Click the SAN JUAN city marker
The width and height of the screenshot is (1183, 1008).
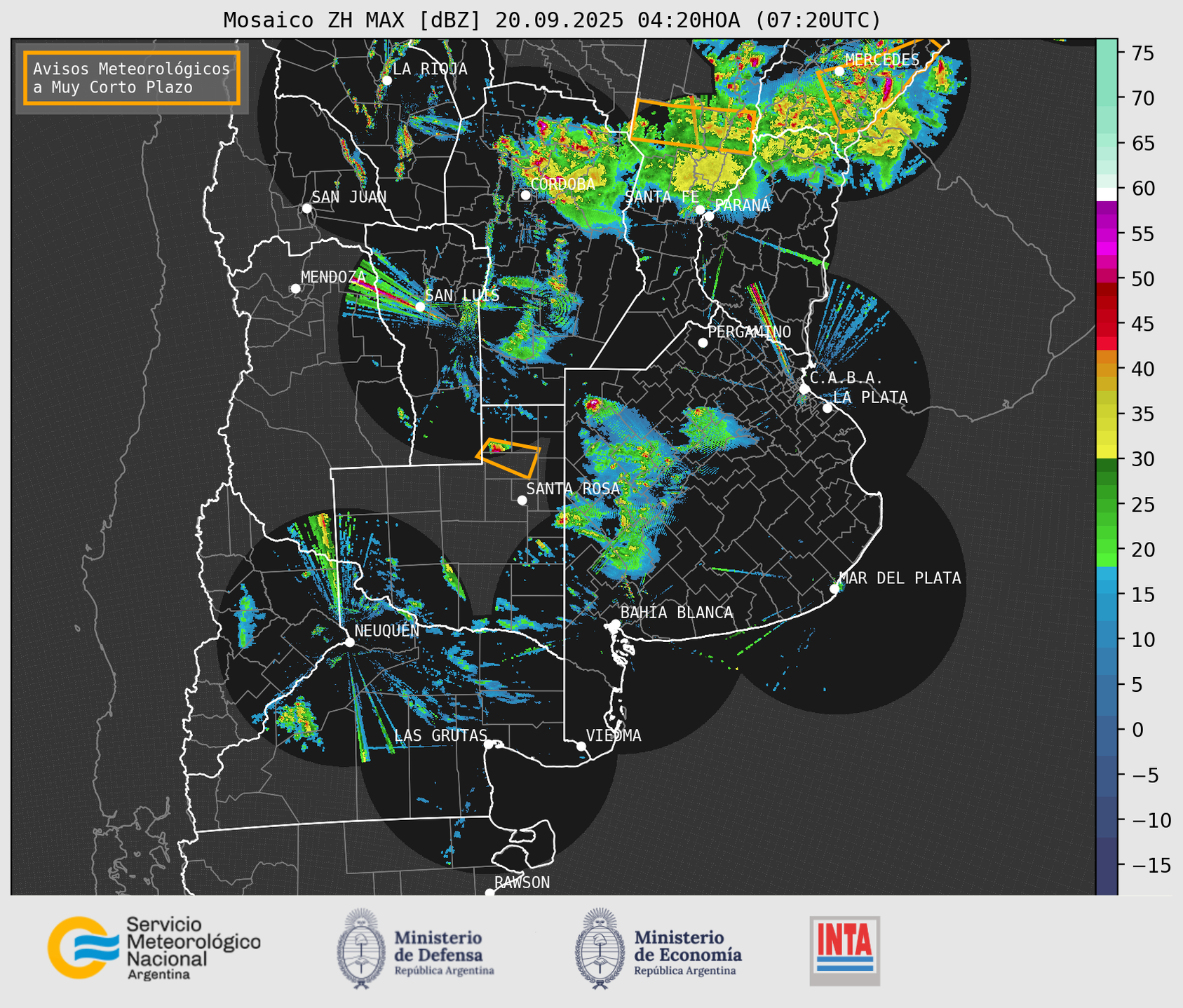[x=306, y=208]
